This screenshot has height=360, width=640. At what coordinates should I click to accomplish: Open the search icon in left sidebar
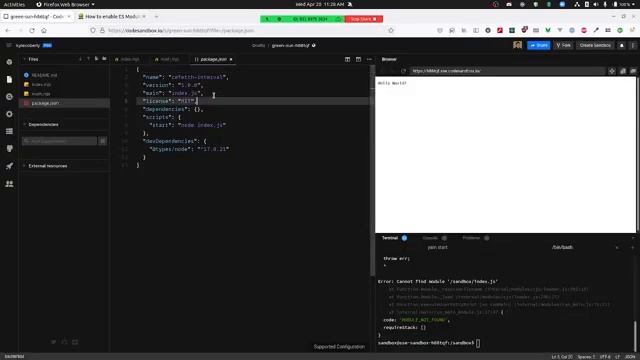(9, 97)
